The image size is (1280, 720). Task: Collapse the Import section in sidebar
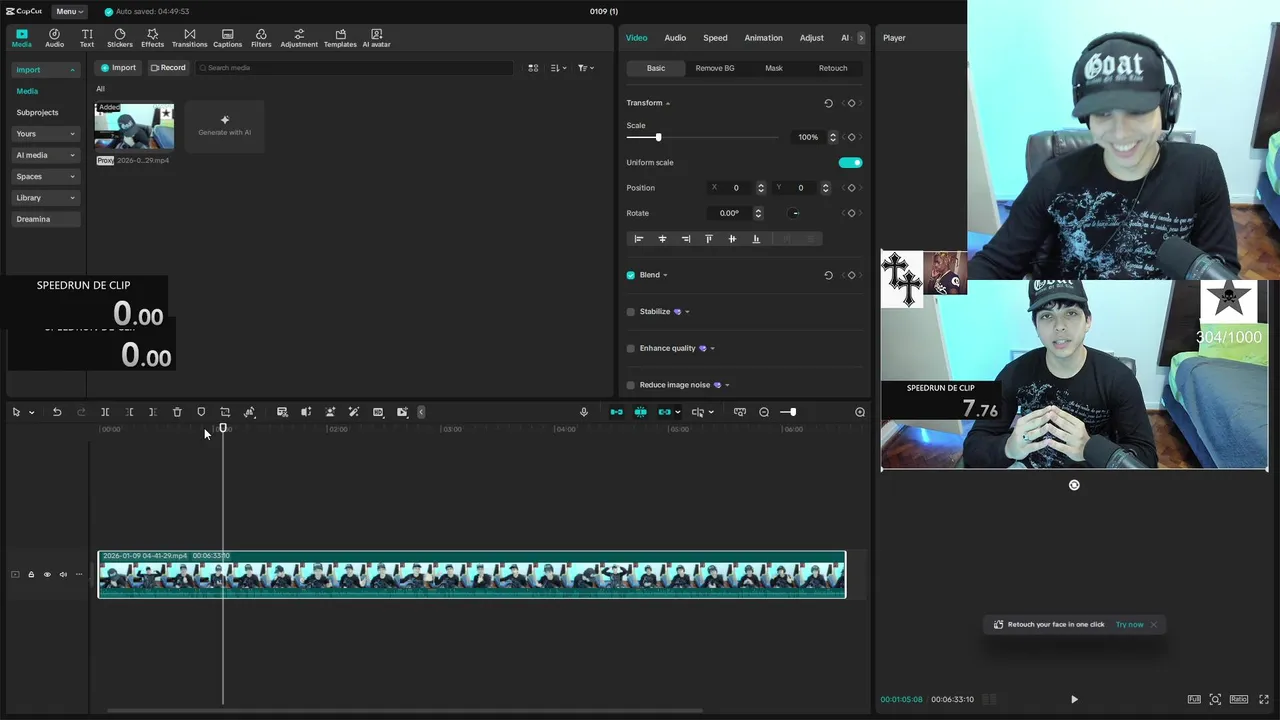[x=72, y=70]
